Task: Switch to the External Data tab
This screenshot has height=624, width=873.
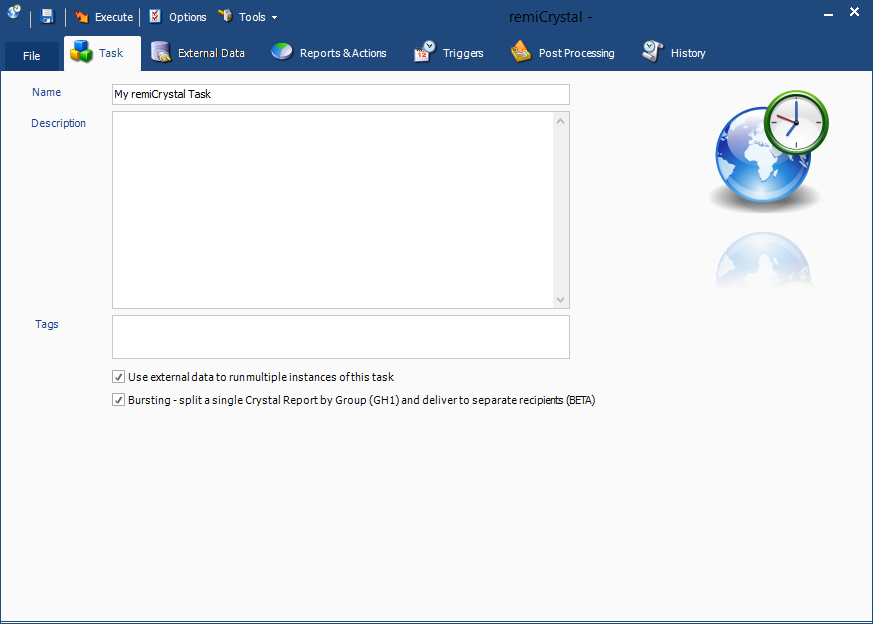Action: pyautogui.click(x=198, y=53)
